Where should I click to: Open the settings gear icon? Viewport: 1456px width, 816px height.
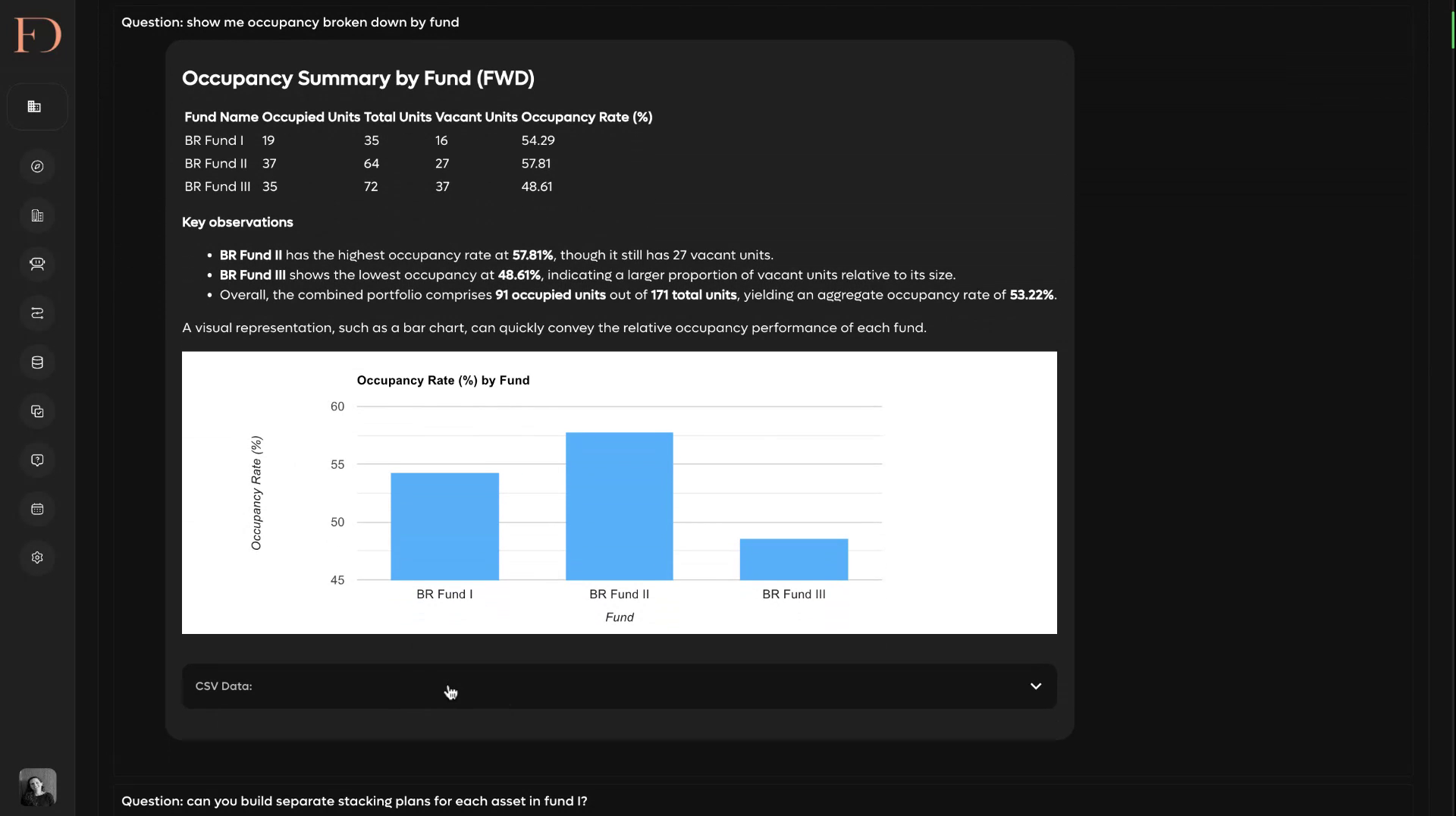click(37, 558)
